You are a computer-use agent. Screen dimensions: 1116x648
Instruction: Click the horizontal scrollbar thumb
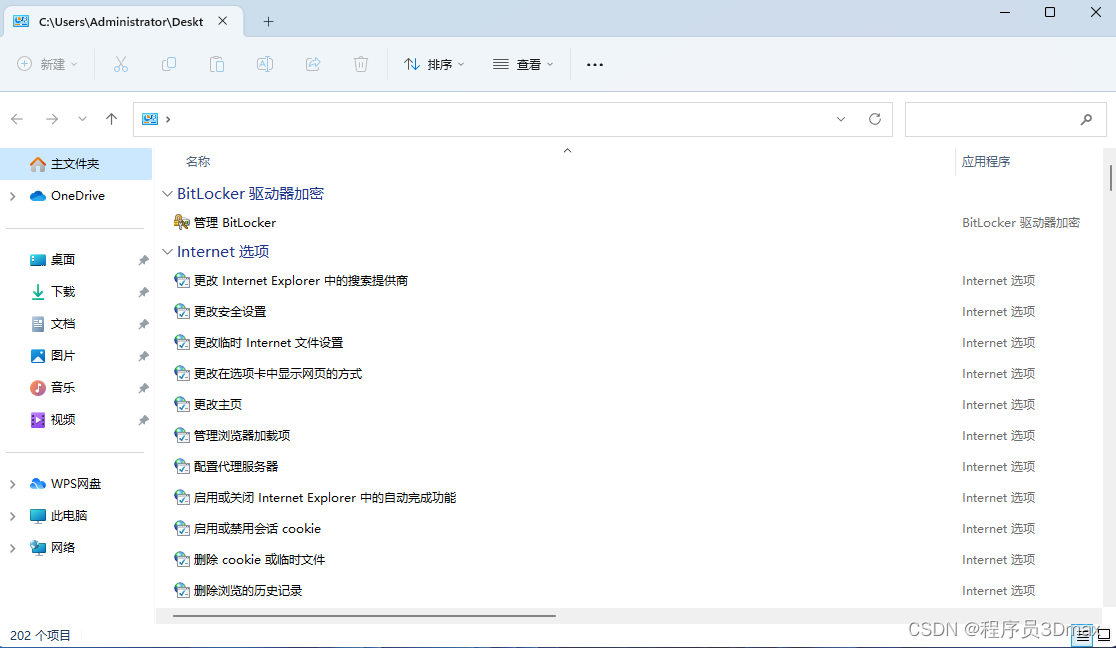[364, 615]
